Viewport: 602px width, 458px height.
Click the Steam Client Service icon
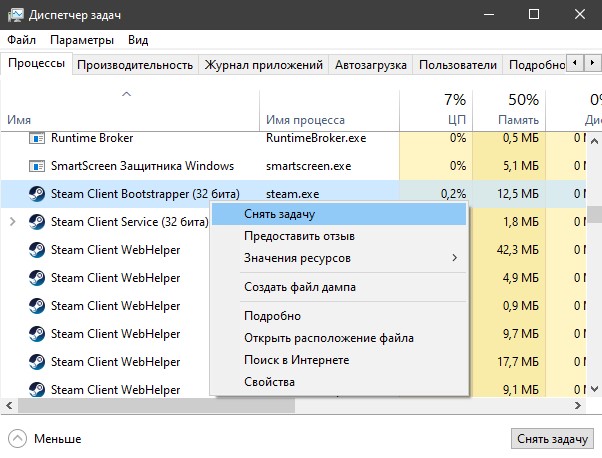[37, 222]
